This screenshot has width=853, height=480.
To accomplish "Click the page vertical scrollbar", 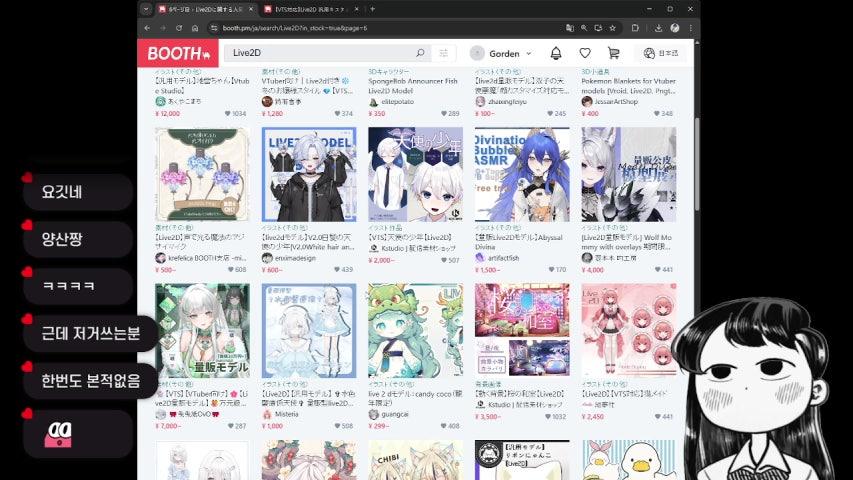I will tap(696, 163).
